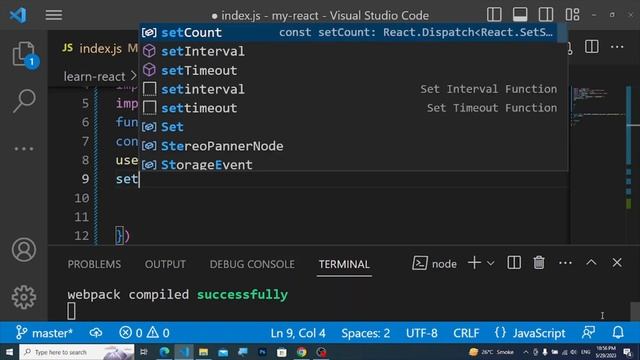Viewport: 640px width, 360px height.
Task: Choose the StereoPannerNode suggestion
Action: [x=353, y=146]
